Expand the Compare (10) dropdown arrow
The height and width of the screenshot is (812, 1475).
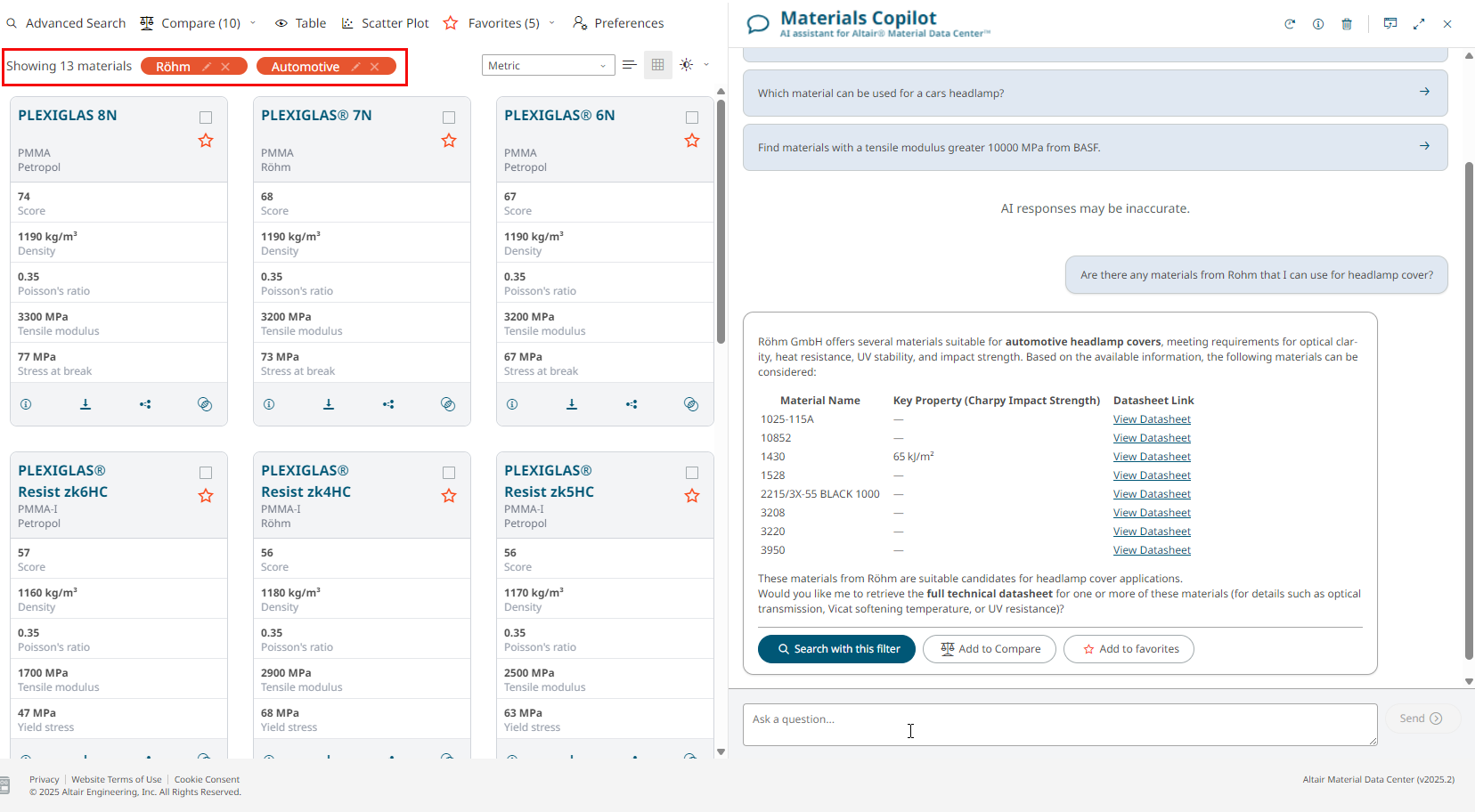pos(253,23)
